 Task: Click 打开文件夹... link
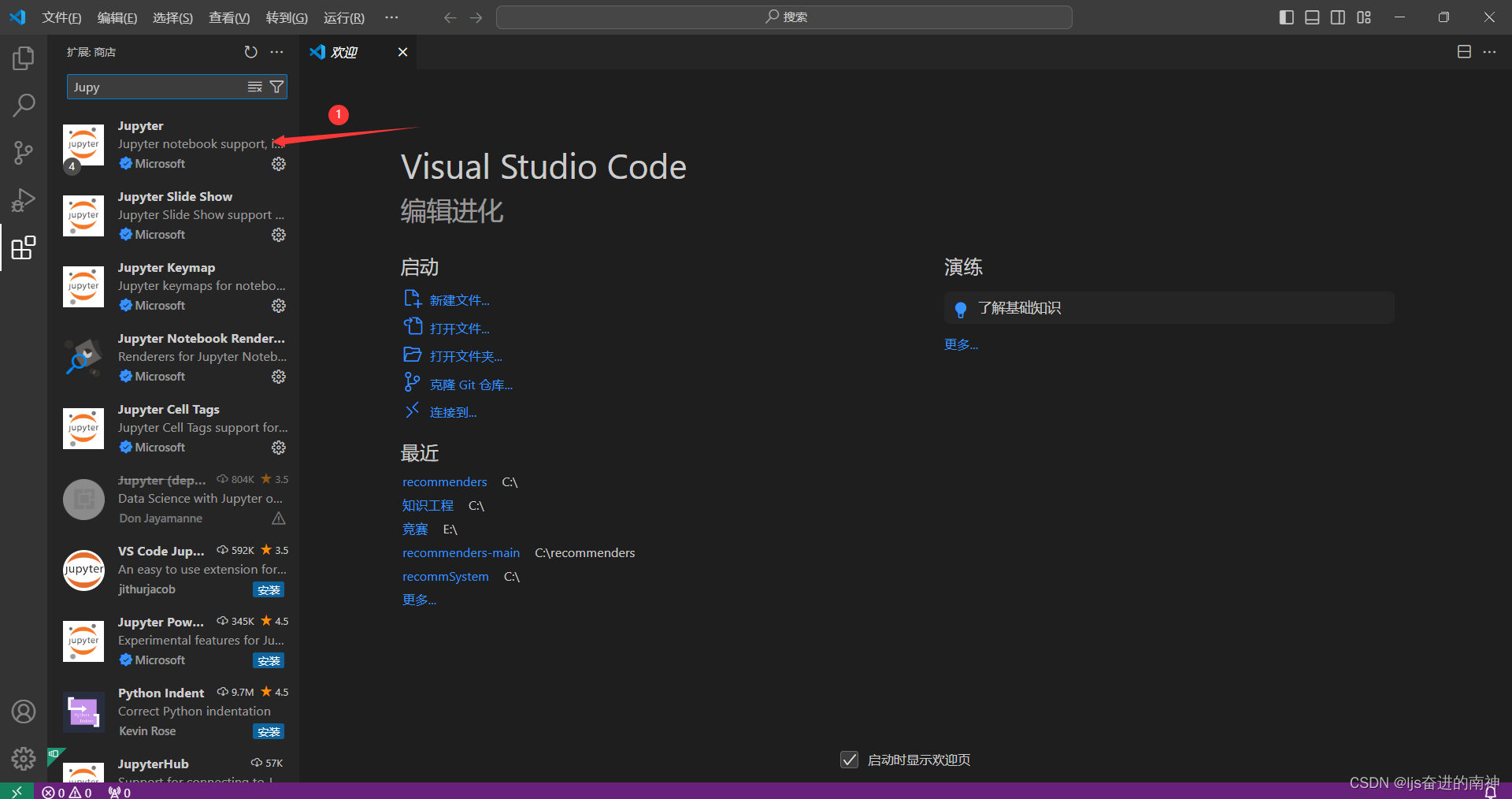pos(465,357)
